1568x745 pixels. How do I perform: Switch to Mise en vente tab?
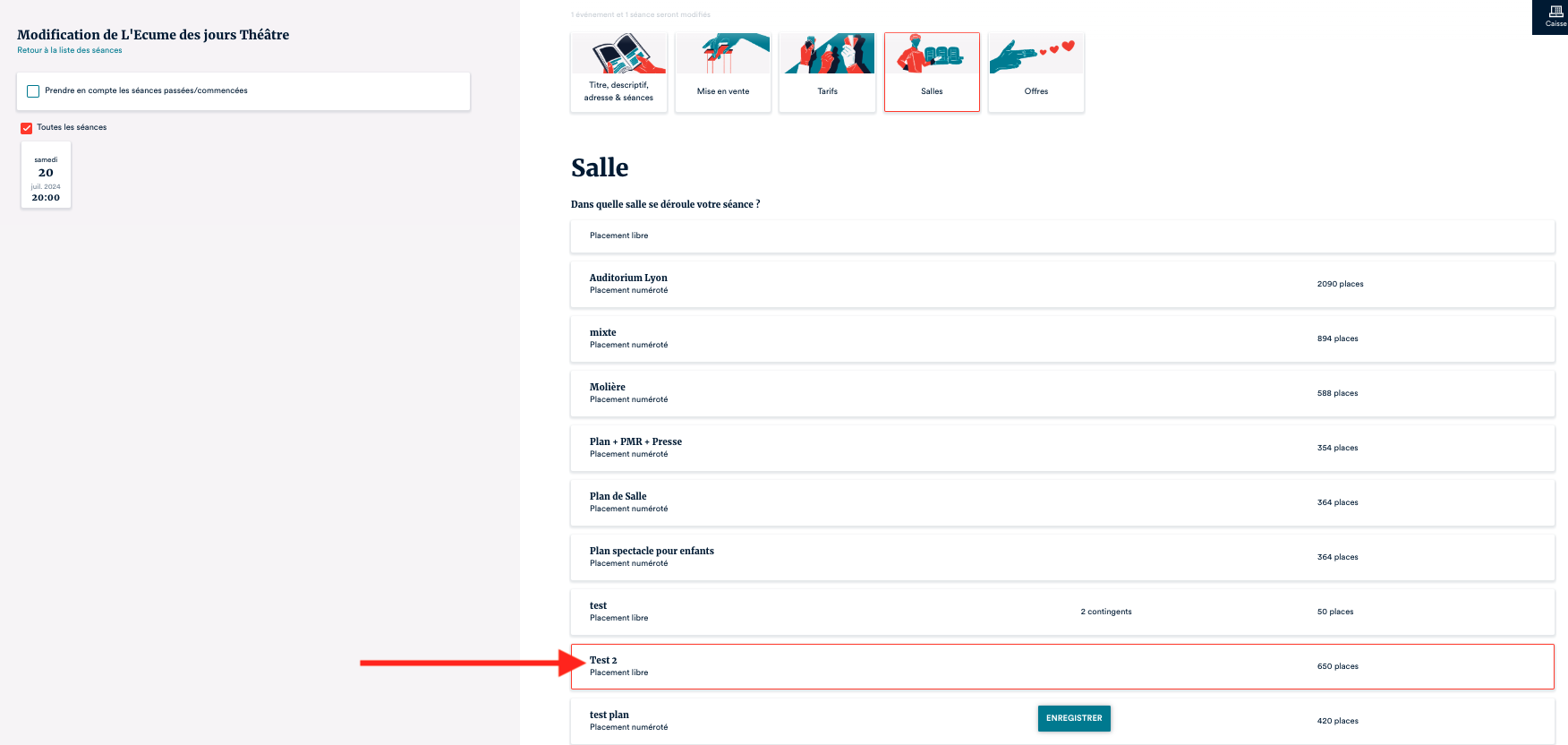pos(723,91)
